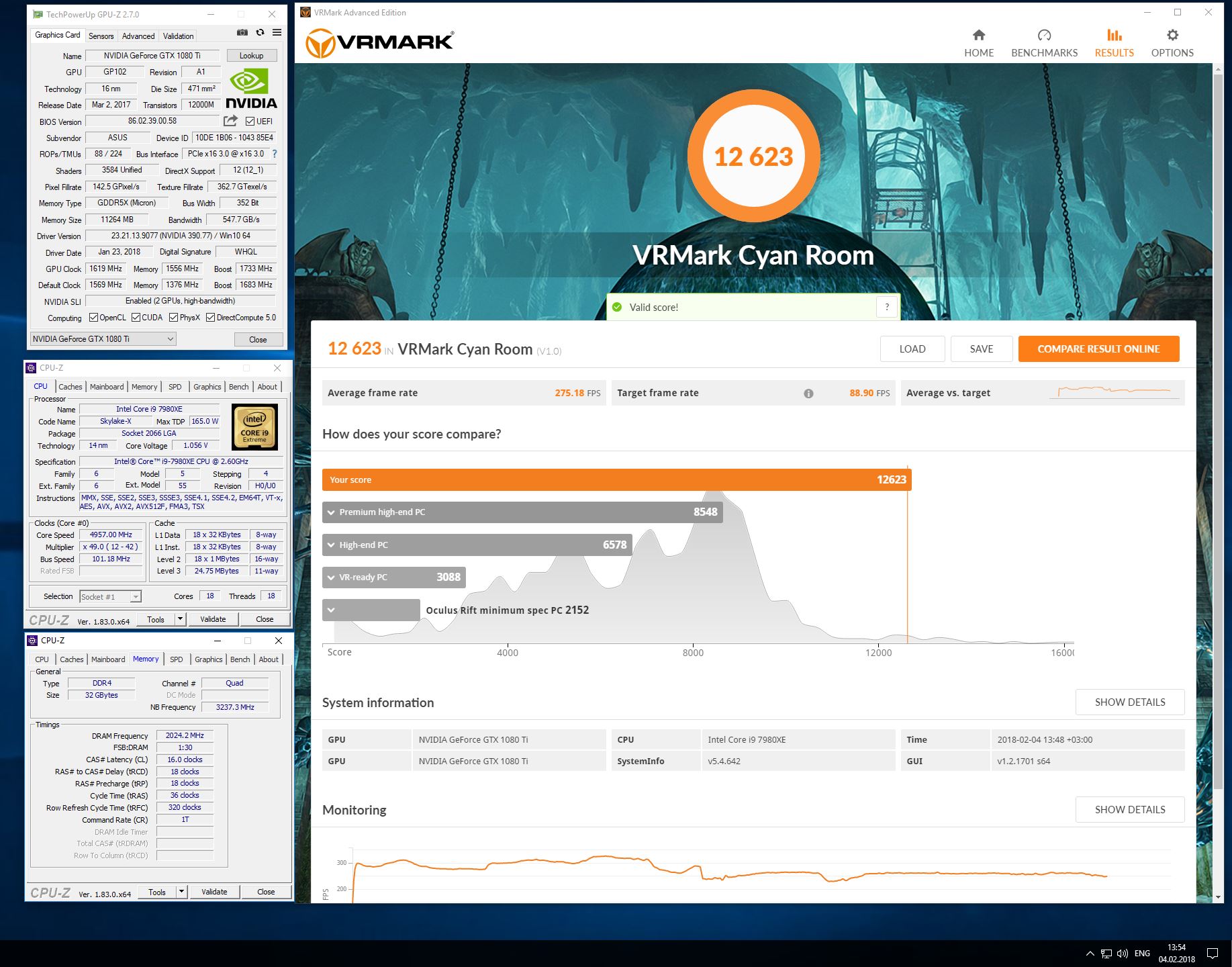Image resolution: width=1232 pixels, height=967 pixels.
Task: Toggle the PhysX checkbox
Action: tap(173, 318)
